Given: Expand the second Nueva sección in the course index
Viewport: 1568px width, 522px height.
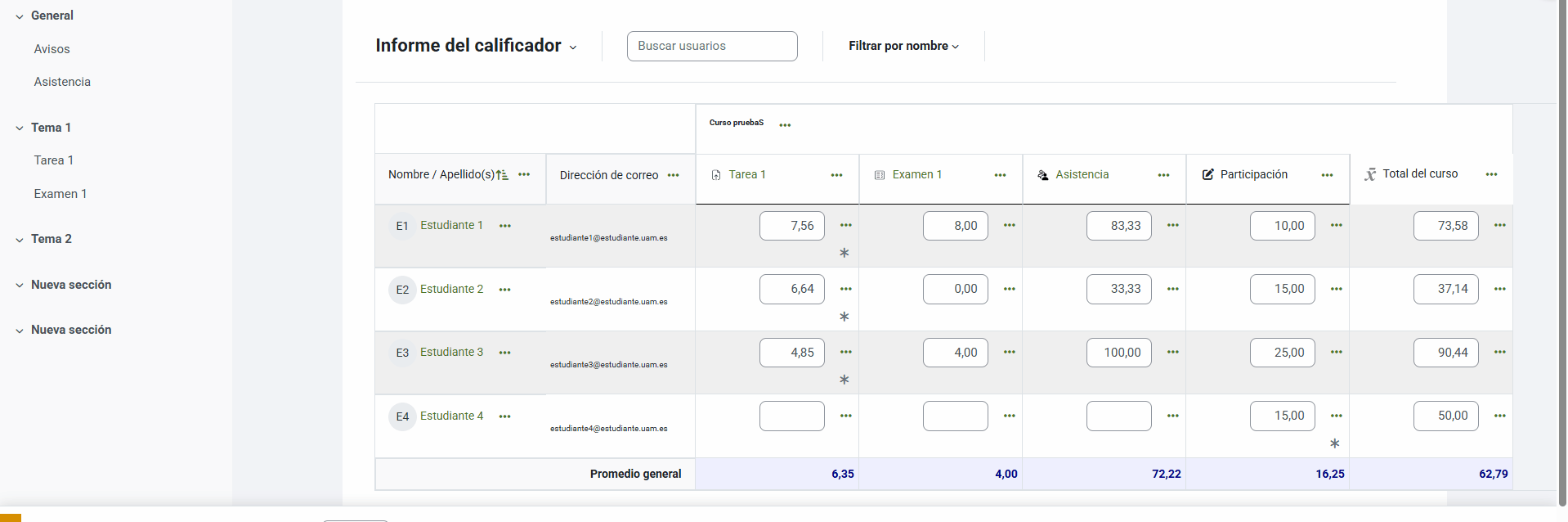Looking at the screenshot, I should point(20,331).
